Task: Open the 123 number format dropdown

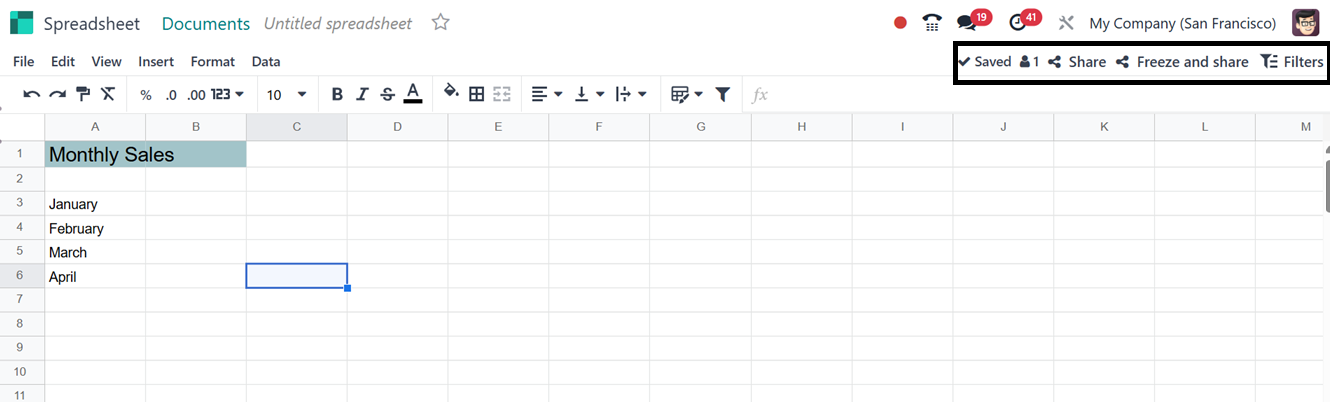Action: 228,94
